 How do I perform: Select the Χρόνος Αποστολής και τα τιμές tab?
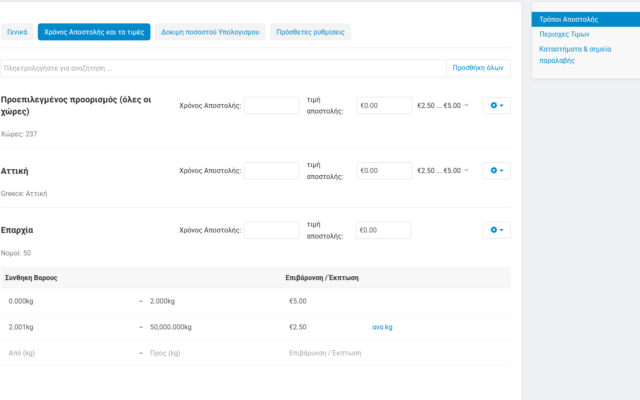94,32
